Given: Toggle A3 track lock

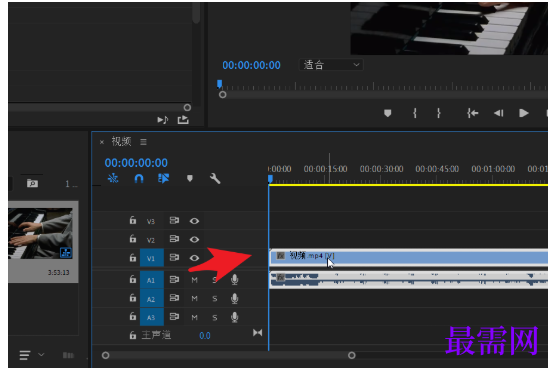Looking at the screenshot, I should (133, 317).
